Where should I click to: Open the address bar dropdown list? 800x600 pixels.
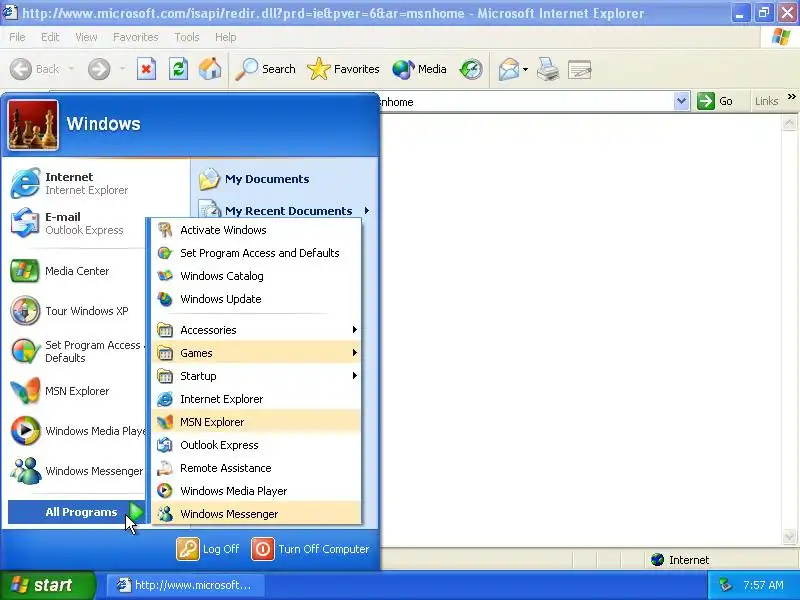(x=681, y=101)
